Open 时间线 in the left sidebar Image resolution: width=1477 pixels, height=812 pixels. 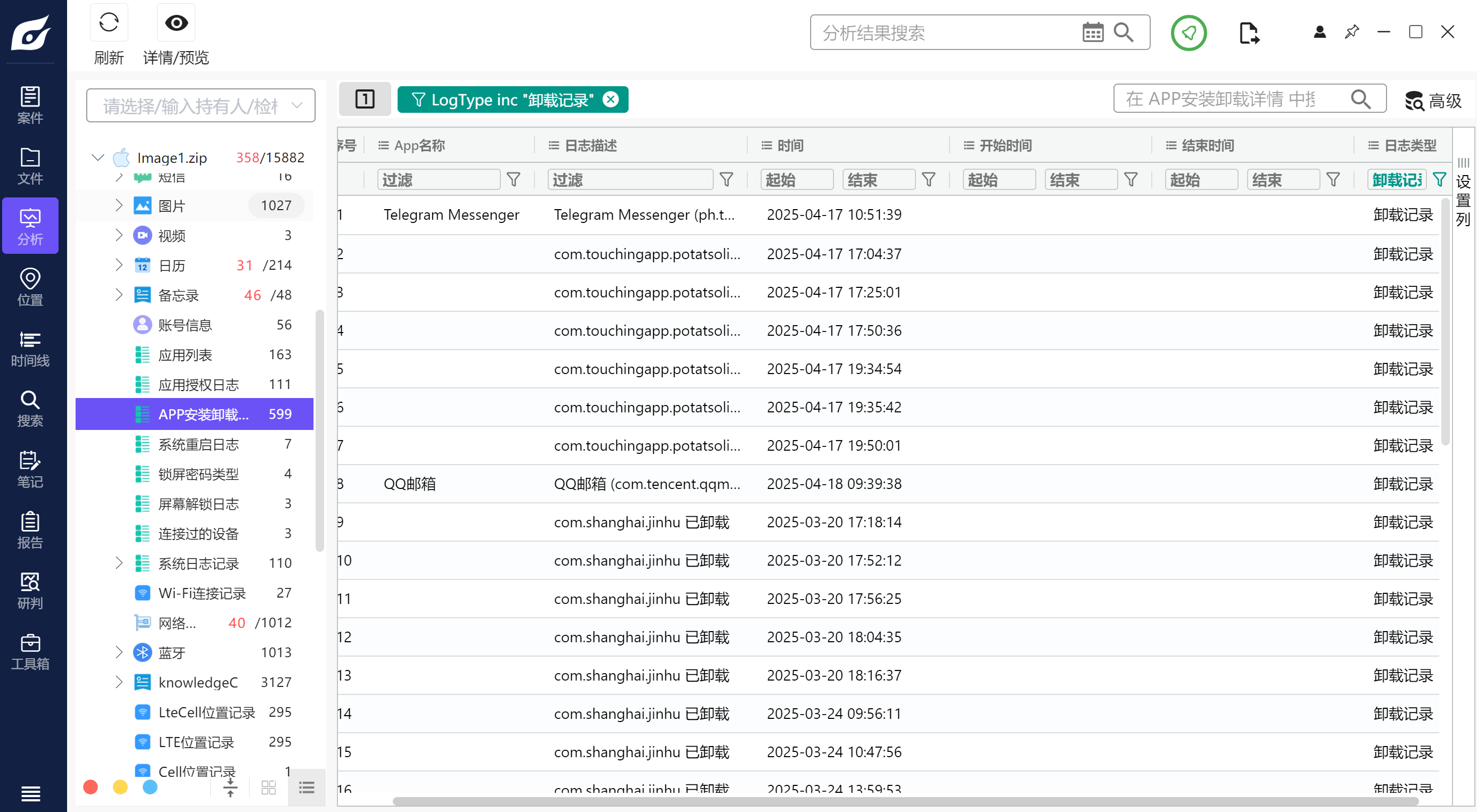tap(30, 348)
